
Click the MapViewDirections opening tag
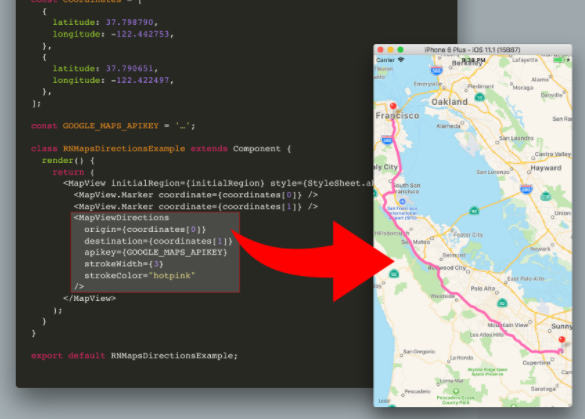tap(121, 218)
